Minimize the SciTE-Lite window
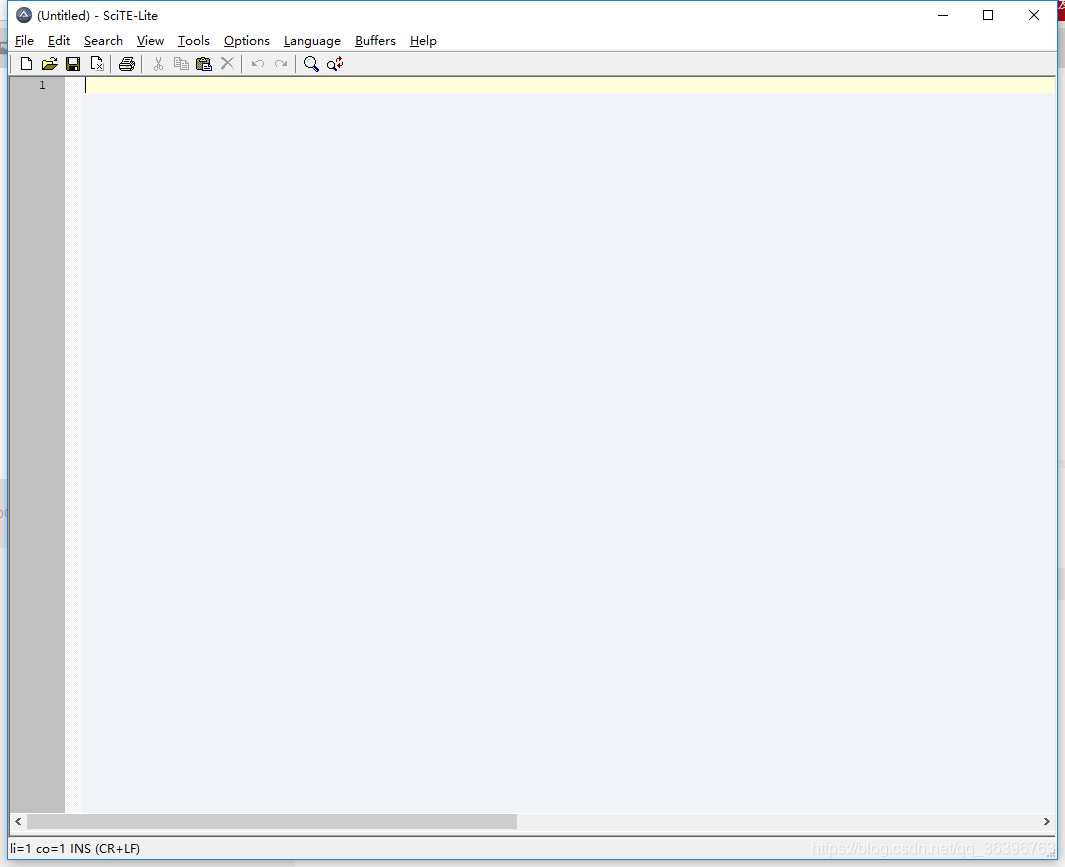Screen dimensions: 1065x867 (x=943, y=15)
